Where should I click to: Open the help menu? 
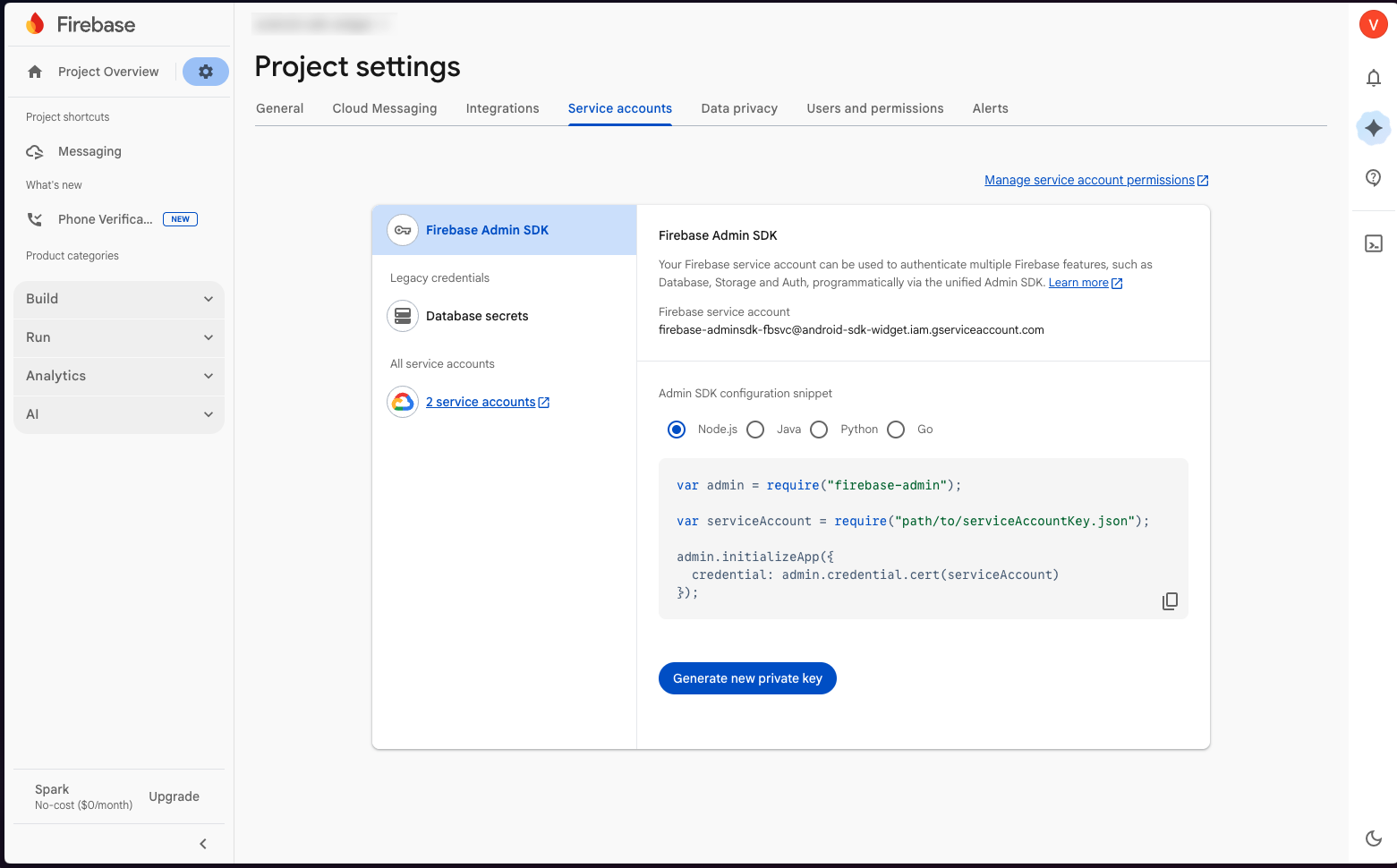[x=1374, y=178]
